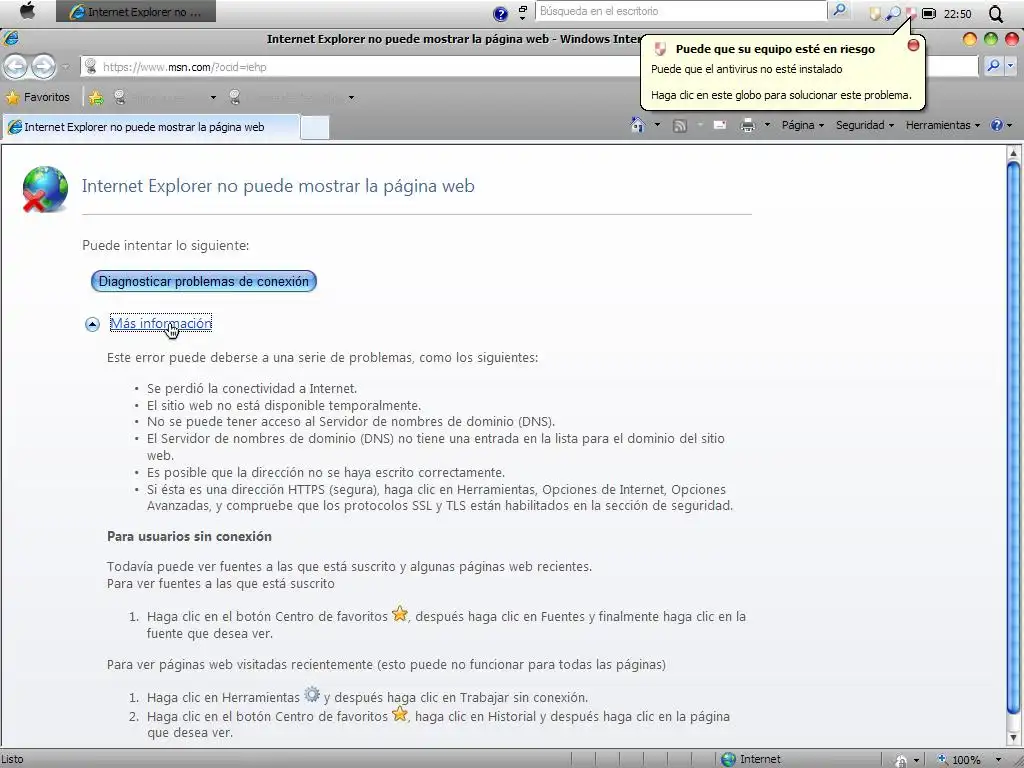
Task: Click the RSS feeds icon
Action: pos(680,125)
